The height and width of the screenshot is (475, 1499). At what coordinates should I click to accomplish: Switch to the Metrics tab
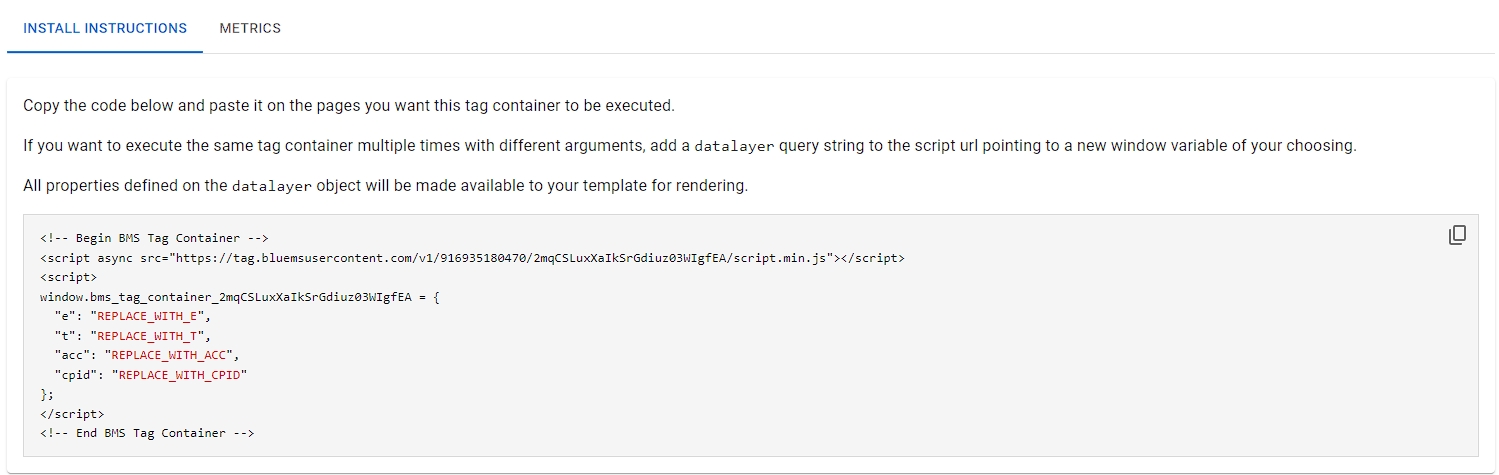250,28
